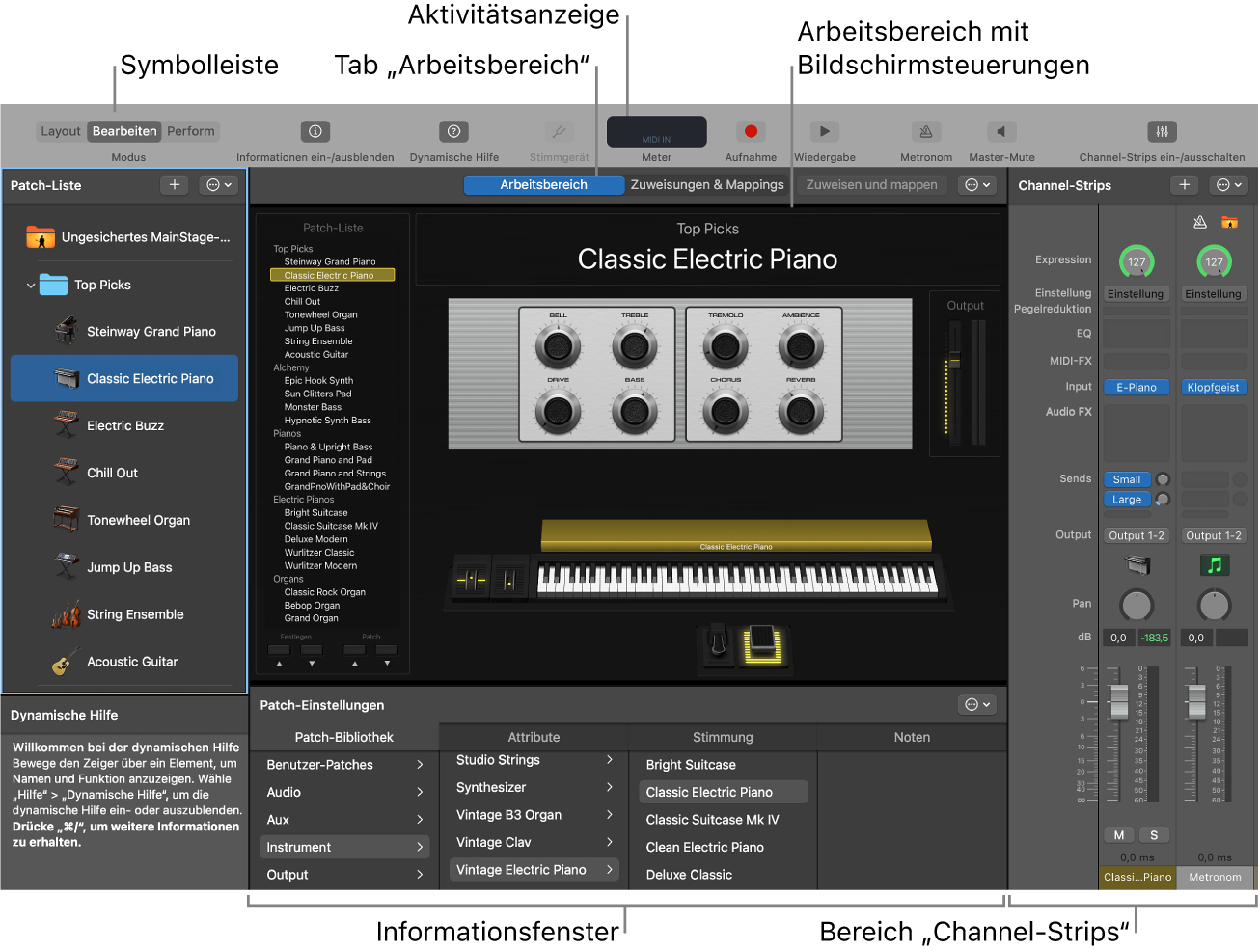Open the action menu next to Zuweisen und mappen
Image resolution: width=1260 pixels, height=952 pixels.
(977, 185)
